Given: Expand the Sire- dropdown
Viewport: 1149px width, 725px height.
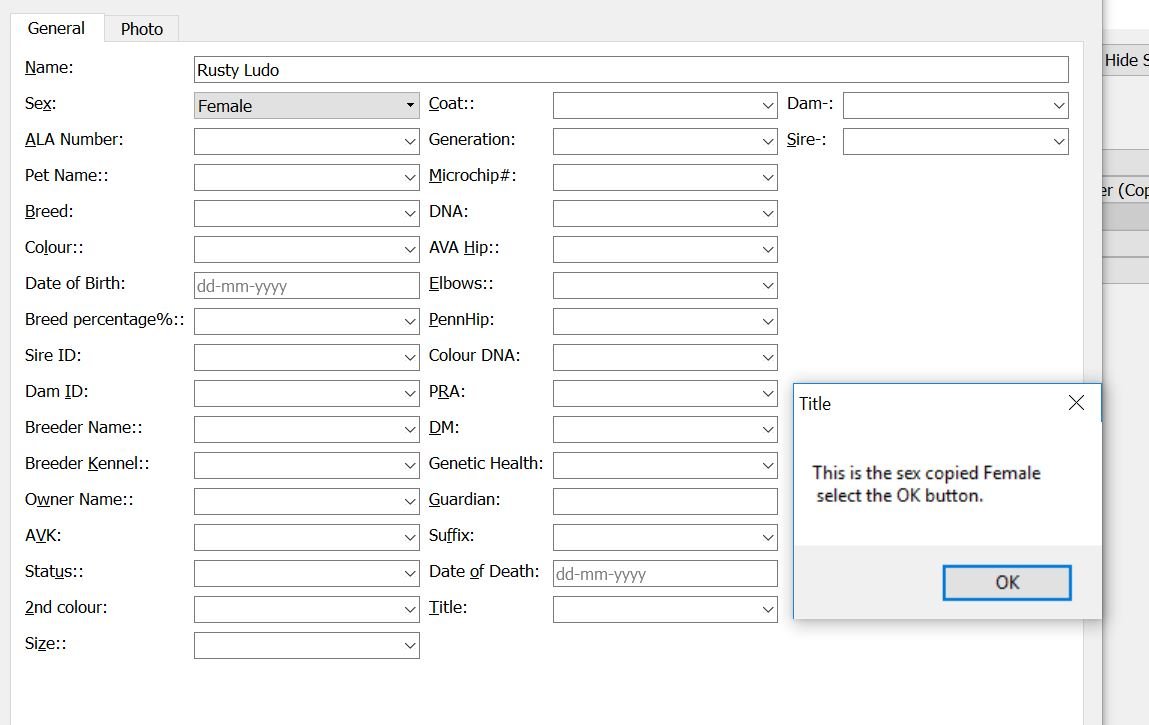Looking at the screenshot, I should tap(1058, 142).
